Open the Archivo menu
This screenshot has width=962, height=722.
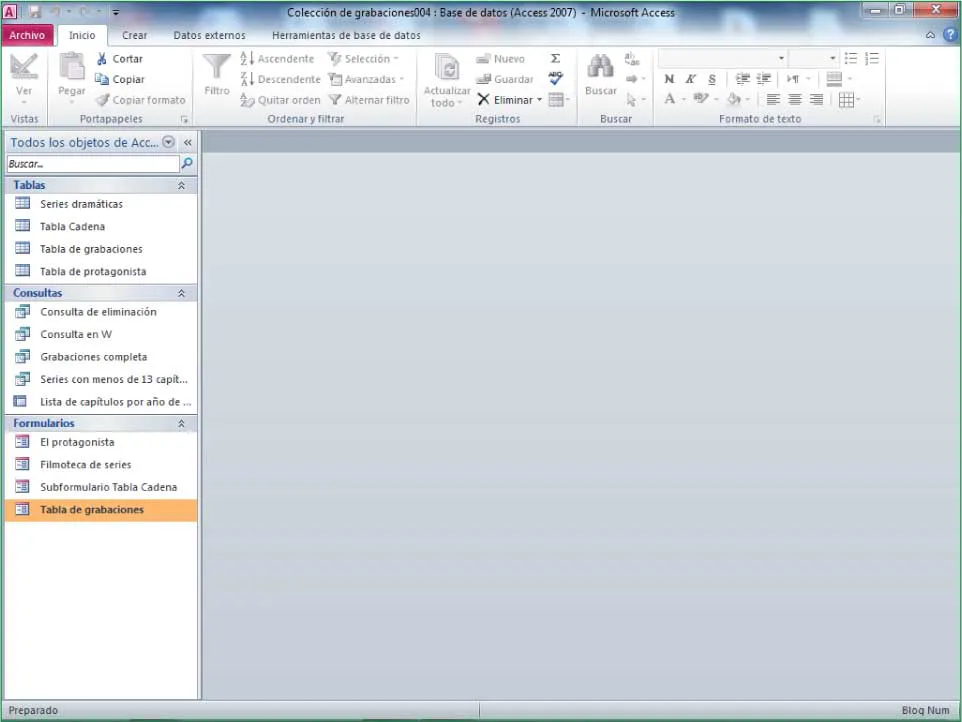point(27,35)
